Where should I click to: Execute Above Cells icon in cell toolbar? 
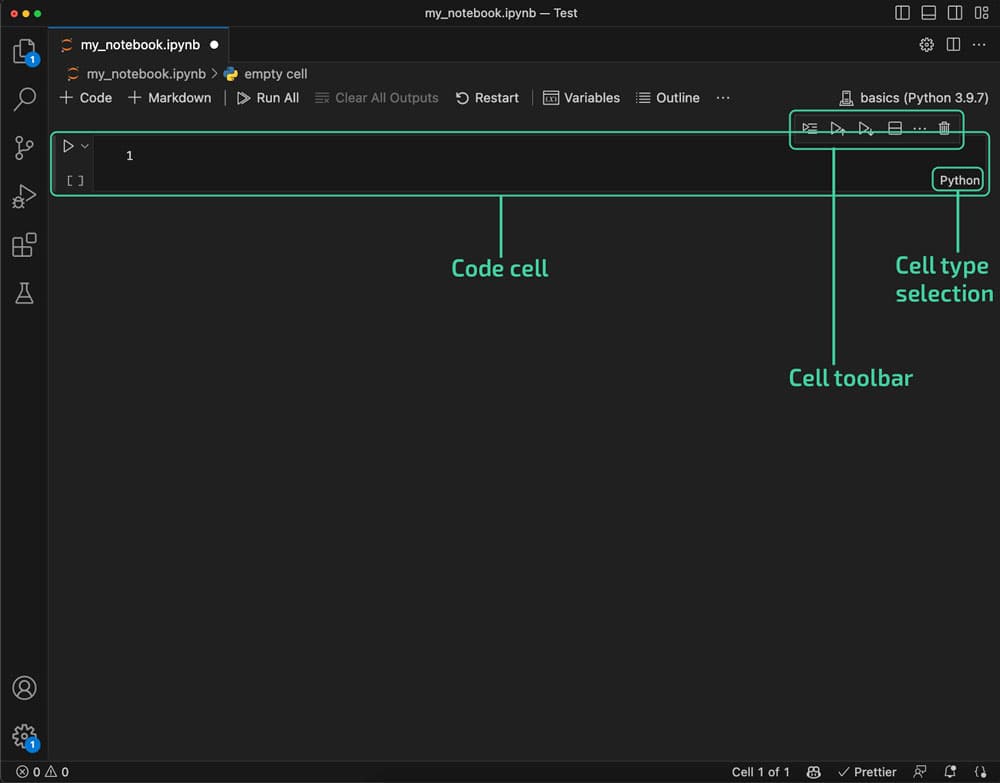[x=838, y=128]
